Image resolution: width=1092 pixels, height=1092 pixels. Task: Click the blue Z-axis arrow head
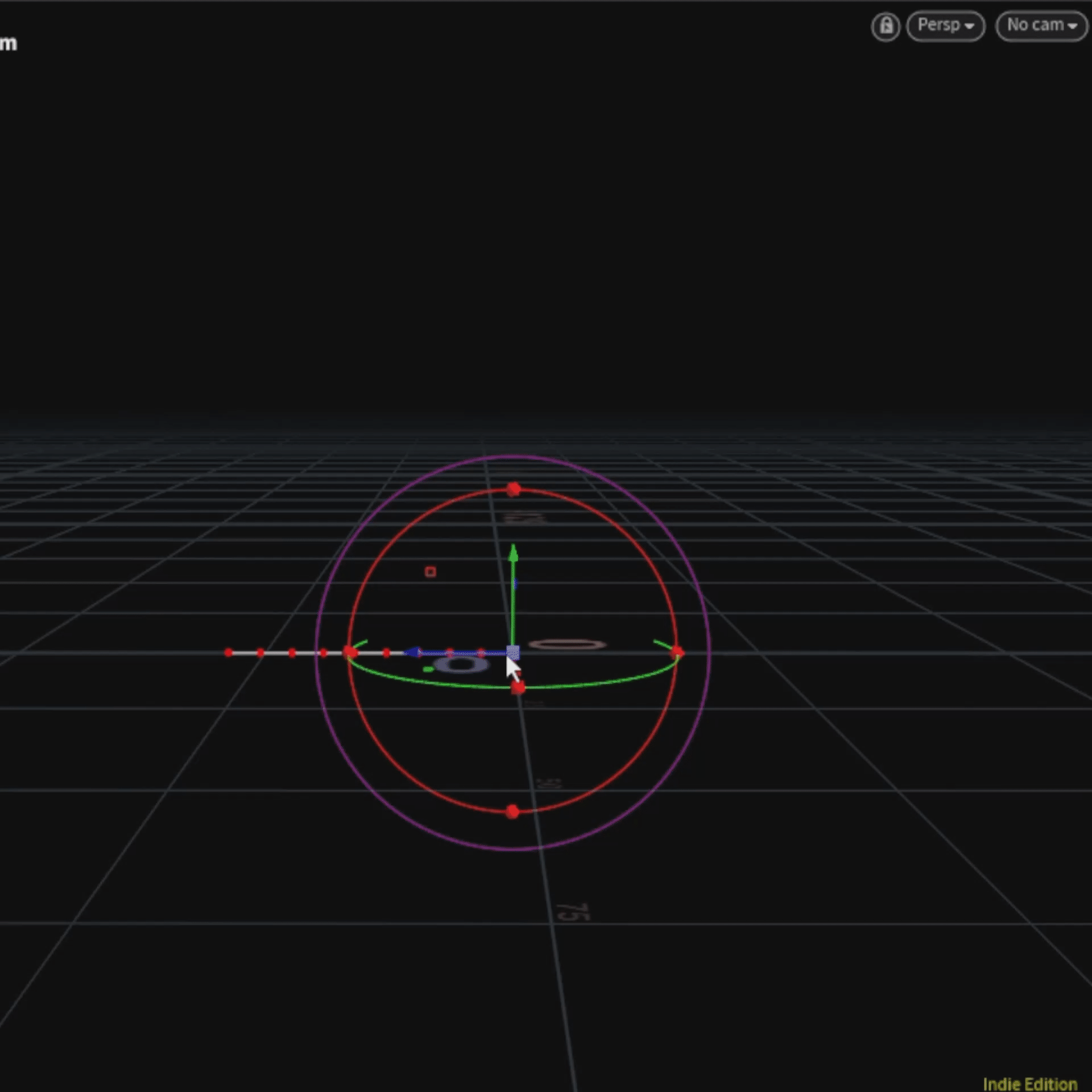click(x=412, y=652)
